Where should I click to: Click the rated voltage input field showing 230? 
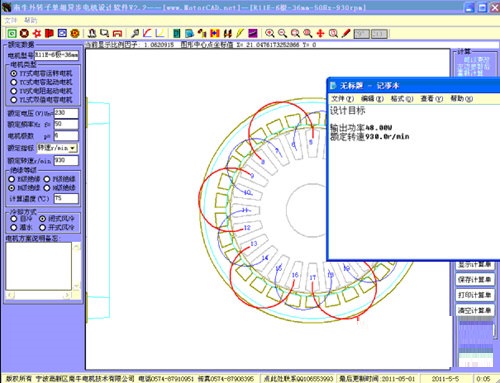[66, 113]
